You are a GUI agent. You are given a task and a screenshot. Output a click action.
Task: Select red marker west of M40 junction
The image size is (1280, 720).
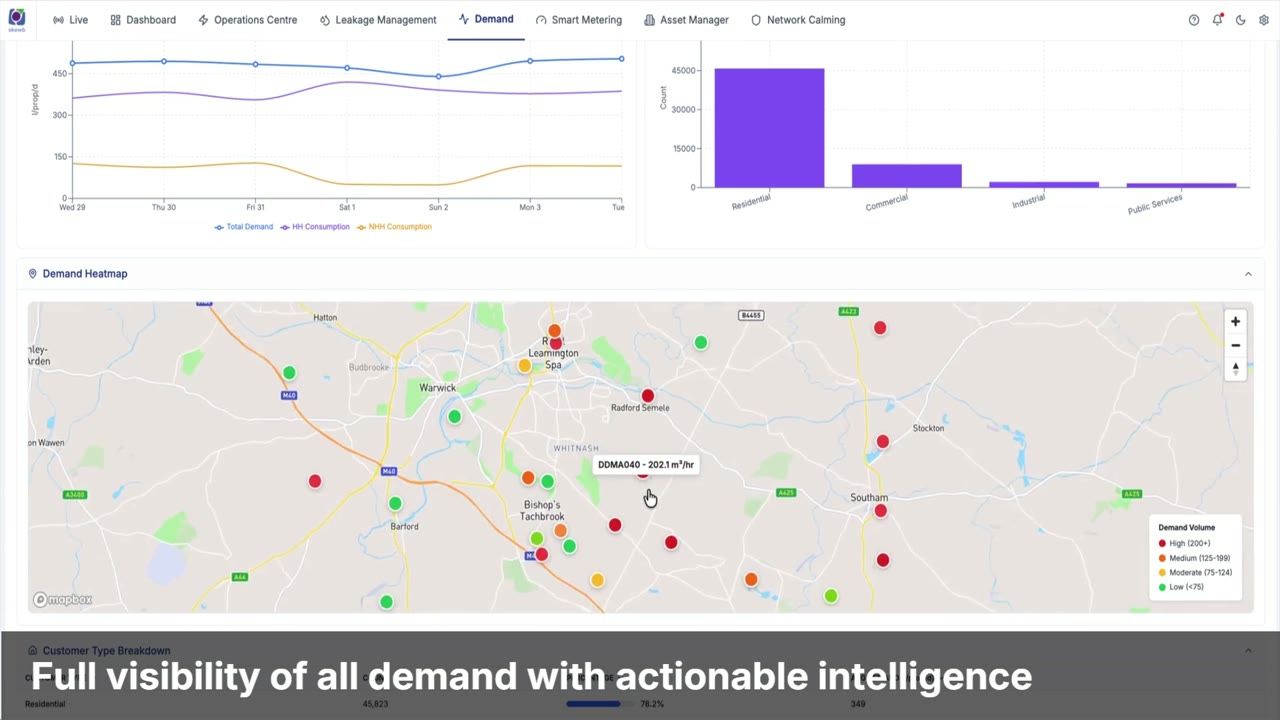click(x=315, y=481)
